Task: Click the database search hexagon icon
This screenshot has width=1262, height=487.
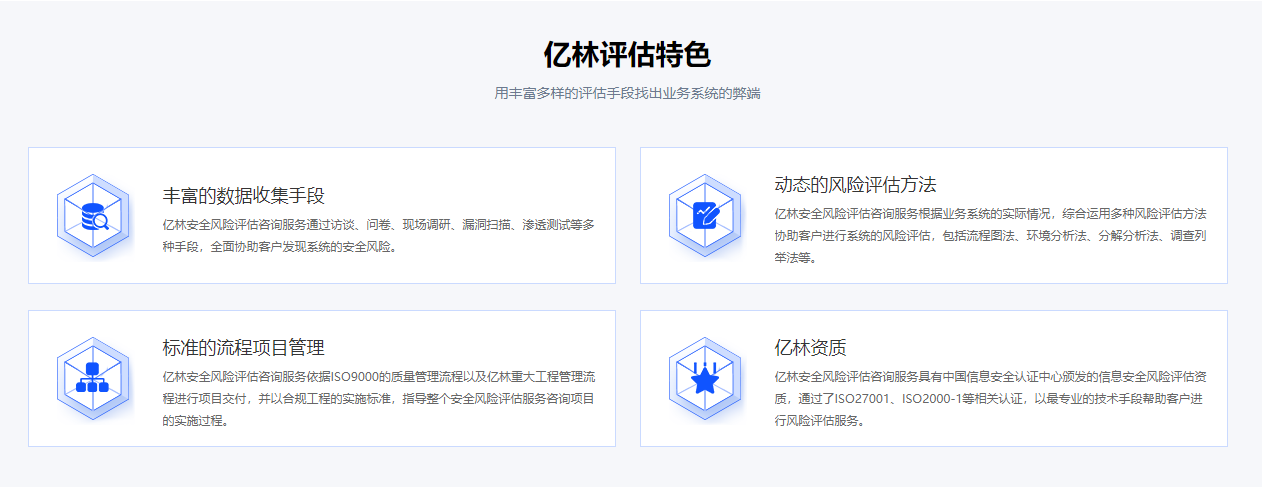Action: (x=93, y=215)
